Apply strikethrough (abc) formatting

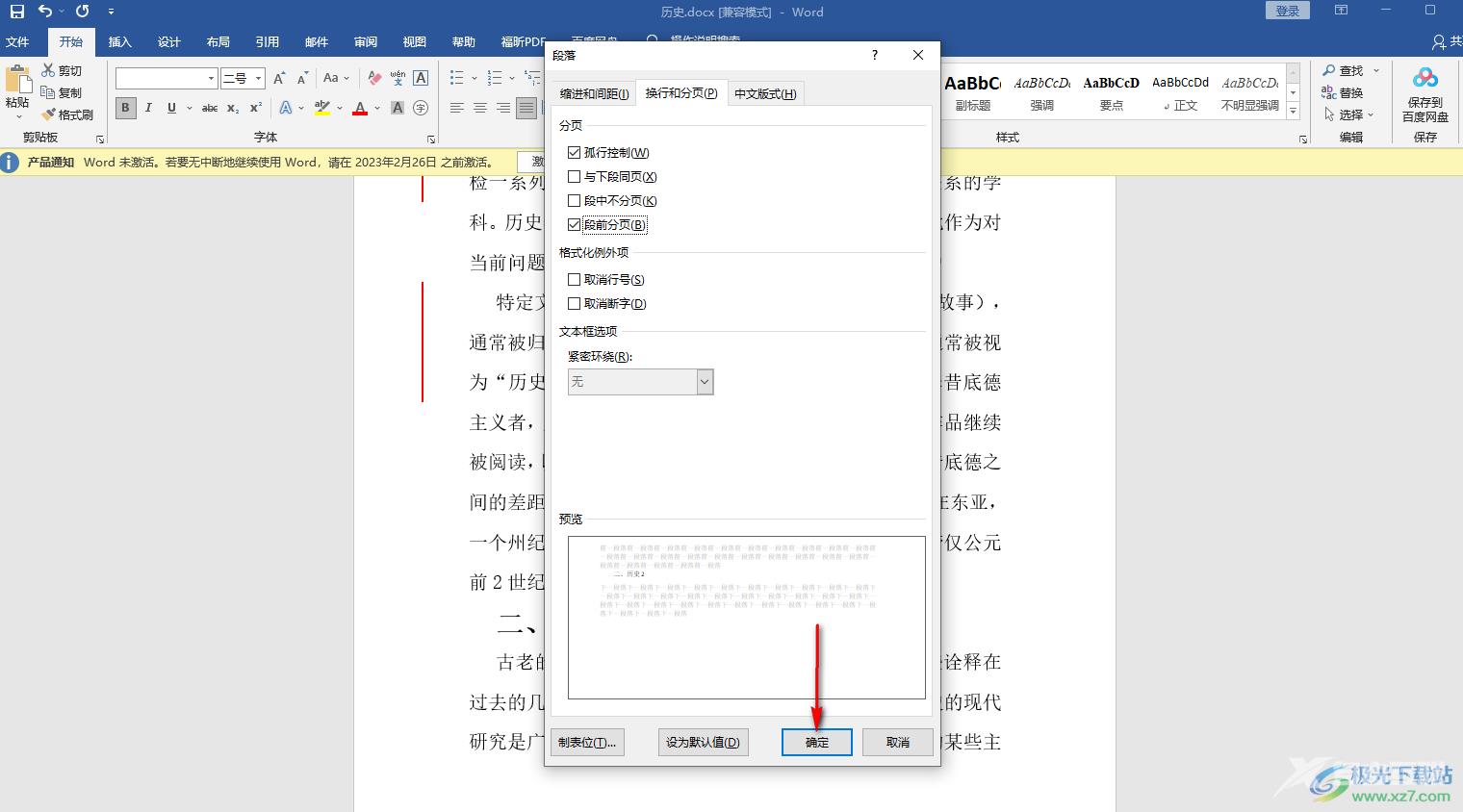pyautogui.click(x=210, y=108)
